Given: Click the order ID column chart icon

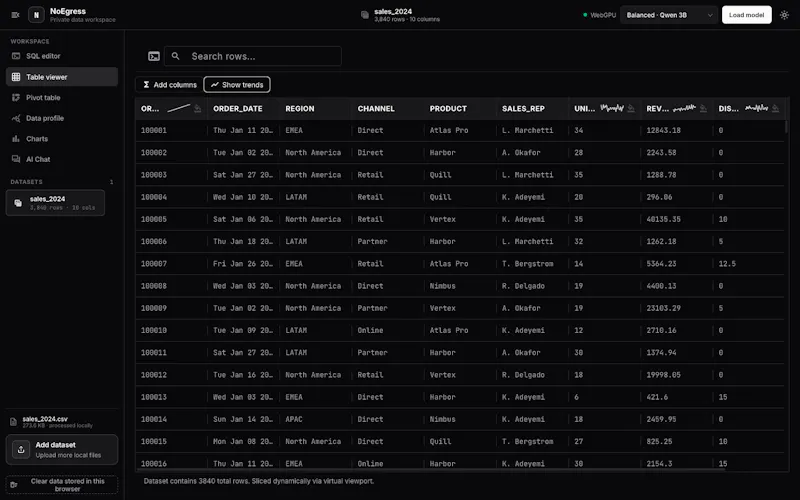Looking at the screenshot, I should (x=197, y=109).
